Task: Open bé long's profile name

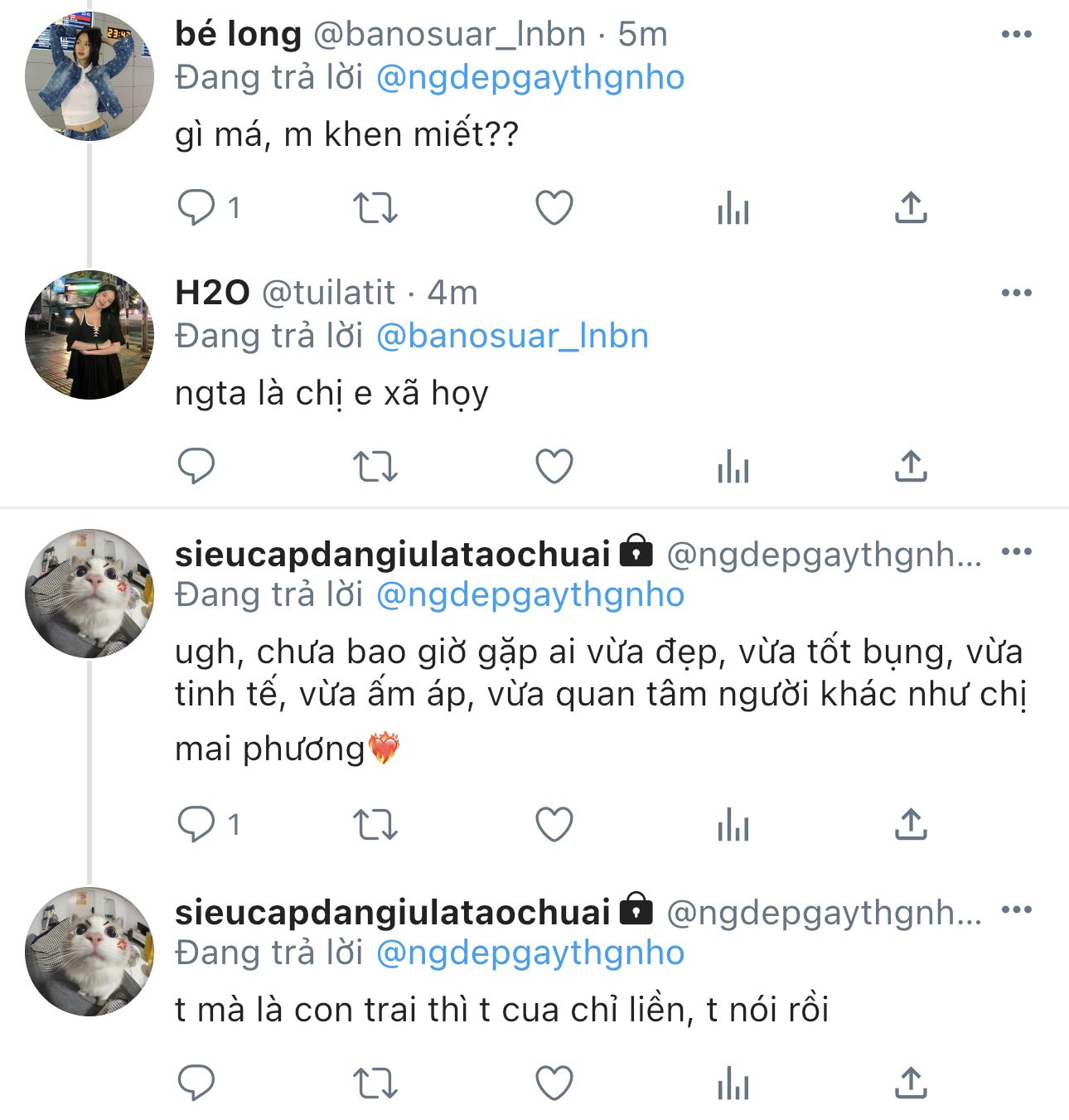Action: pyautogui.click(x=238, y=34)
